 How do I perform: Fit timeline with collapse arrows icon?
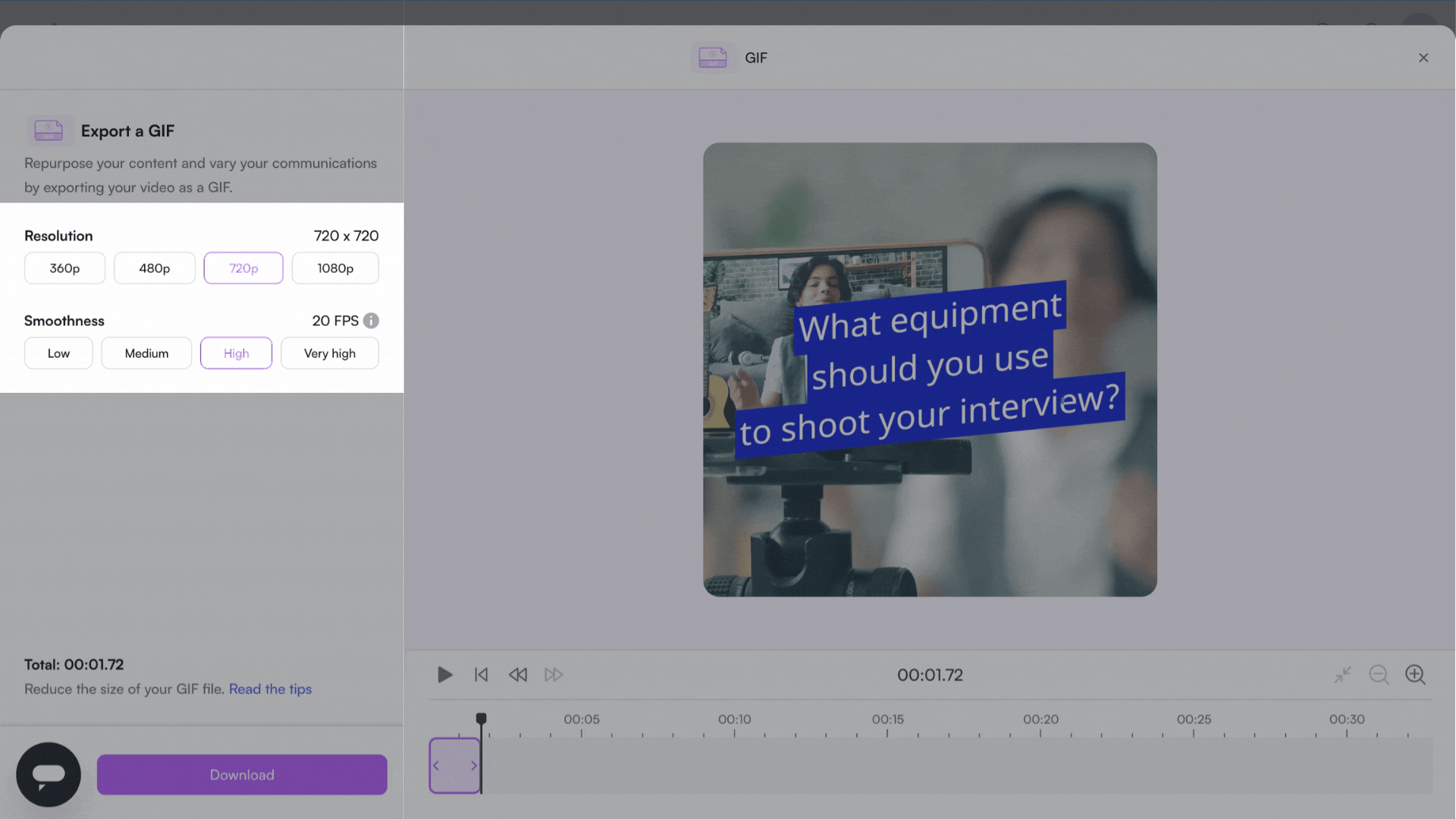click(1343, 674)
